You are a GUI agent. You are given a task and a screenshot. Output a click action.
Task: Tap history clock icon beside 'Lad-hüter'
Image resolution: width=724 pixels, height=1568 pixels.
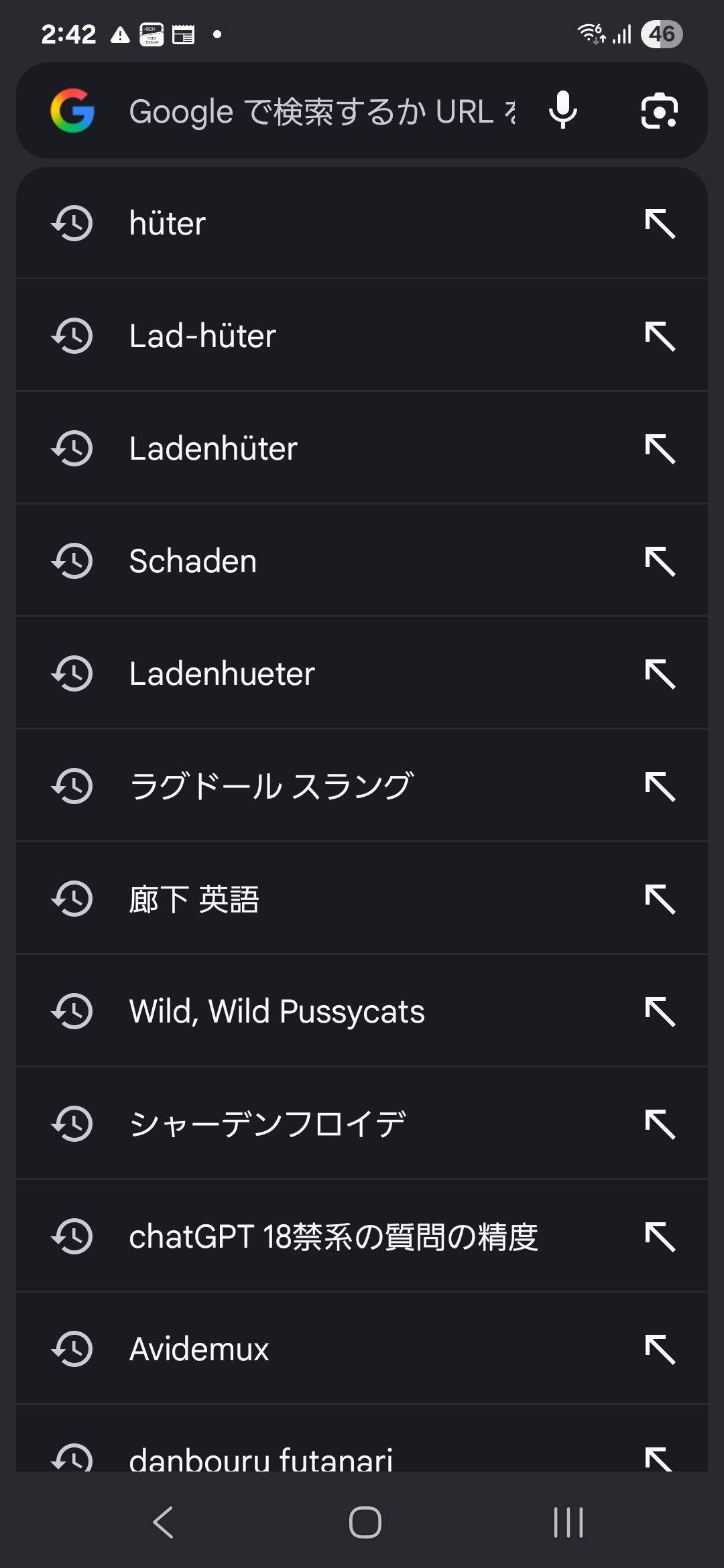[x=72, y=336]
